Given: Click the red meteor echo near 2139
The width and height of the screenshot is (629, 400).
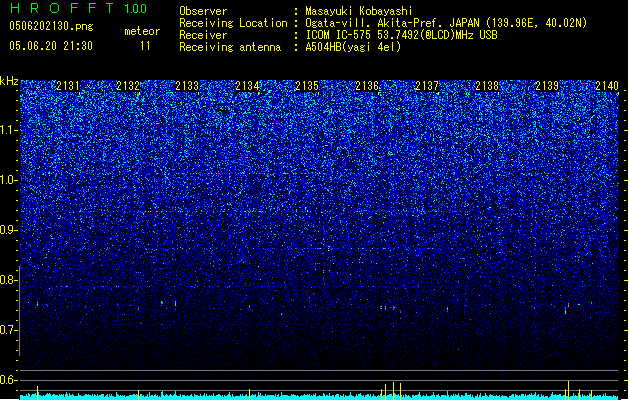Looking at the screenshot, I should coord(568,305).
